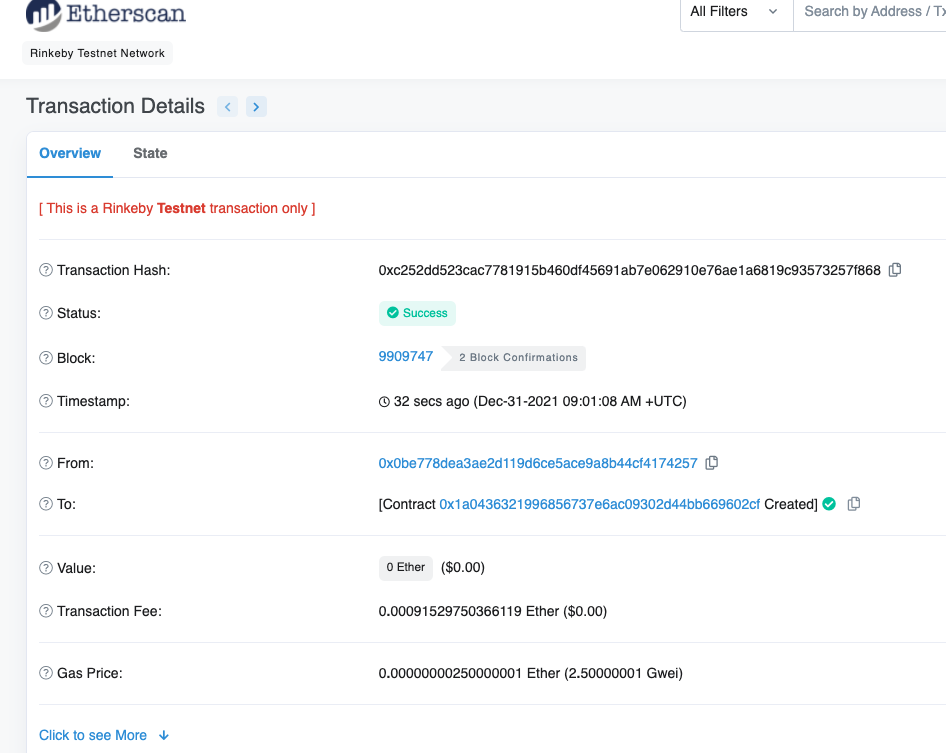Open help icon next to Transaction Fee
The image size is (946, 753).
[46, 611]
